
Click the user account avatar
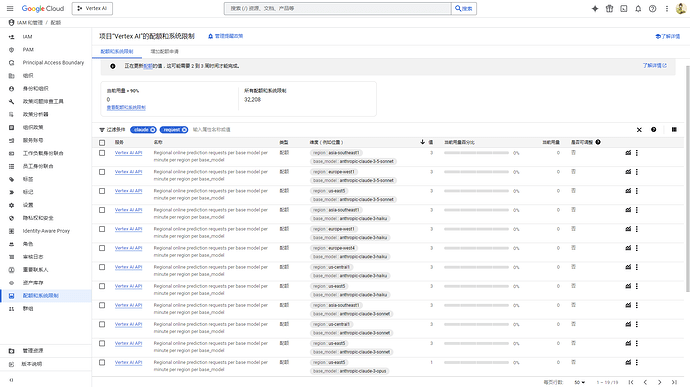click(680, 8)
